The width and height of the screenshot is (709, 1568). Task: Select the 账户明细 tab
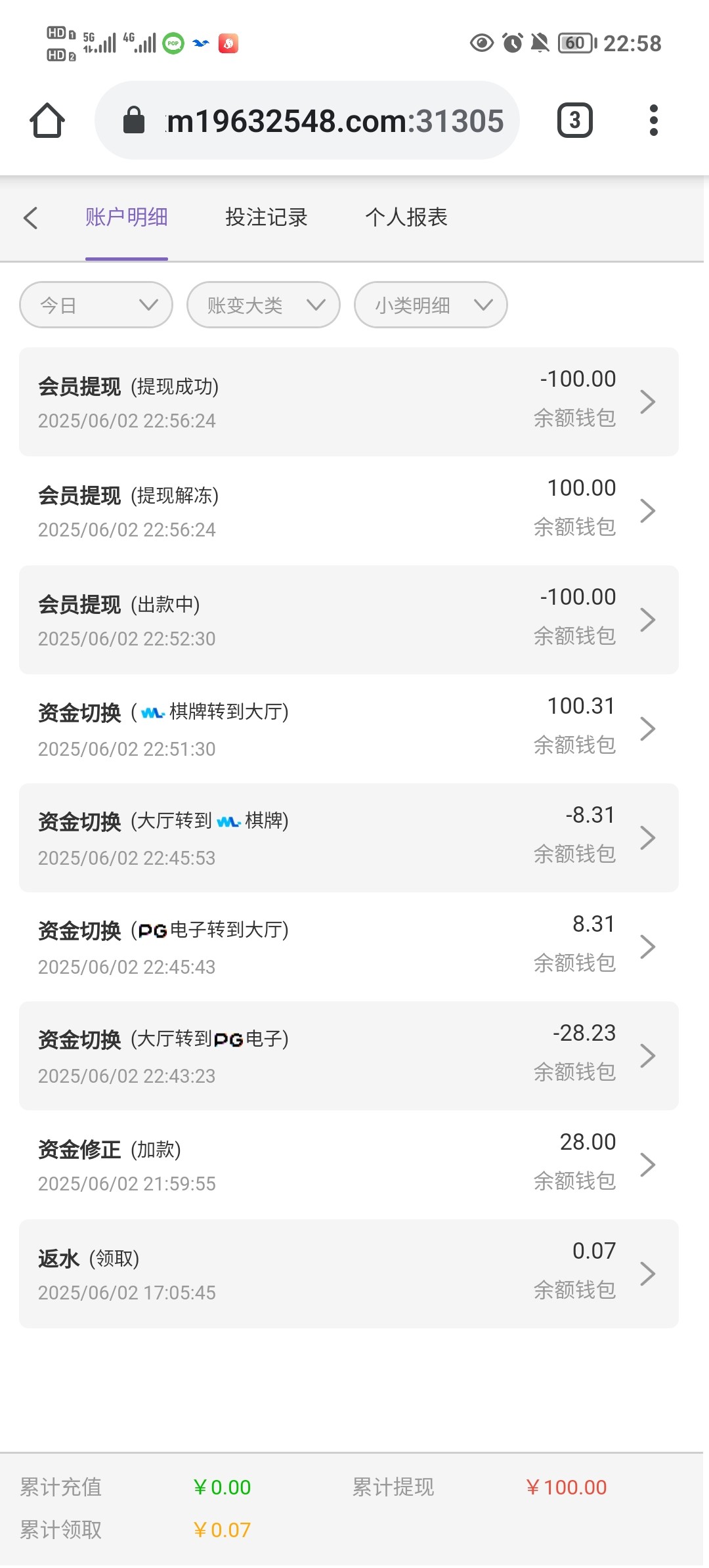(x=126, y=217)
